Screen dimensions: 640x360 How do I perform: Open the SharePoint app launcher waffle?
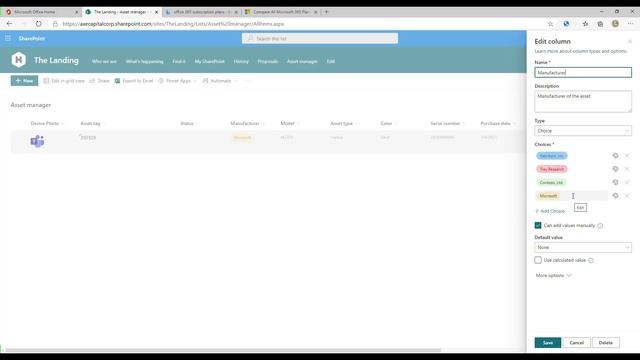click(x=8, y=38)
